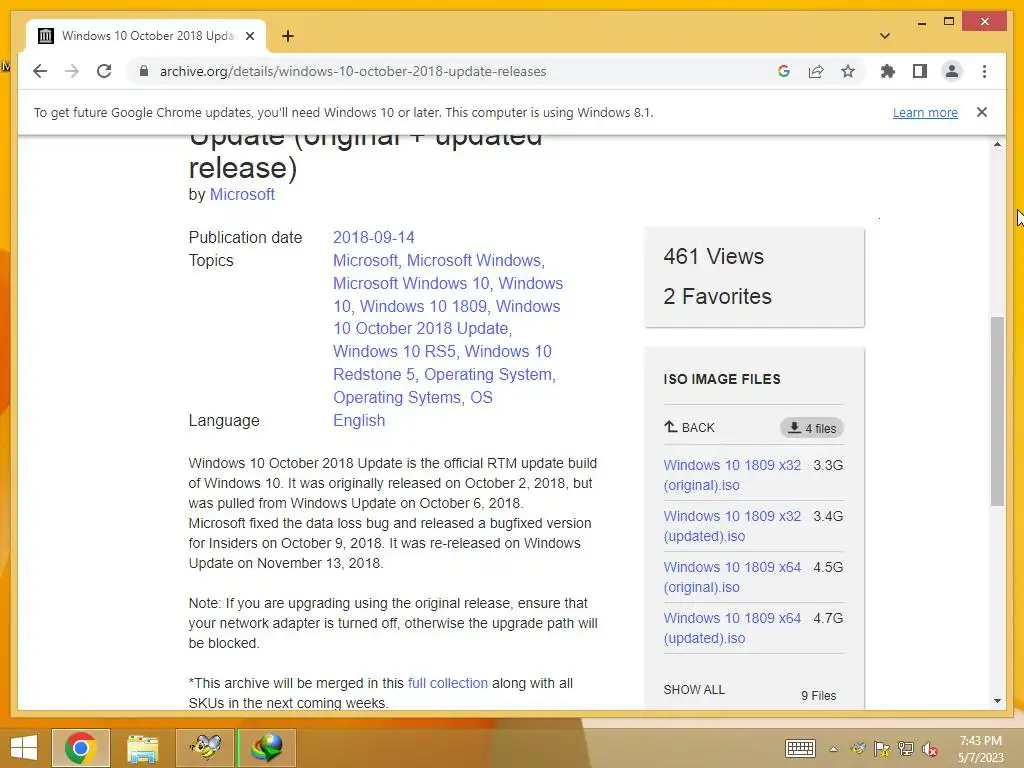Click the forward navigation arrow
The height and width of the screenshot is (768, 1024).
[x=72, y=71]
